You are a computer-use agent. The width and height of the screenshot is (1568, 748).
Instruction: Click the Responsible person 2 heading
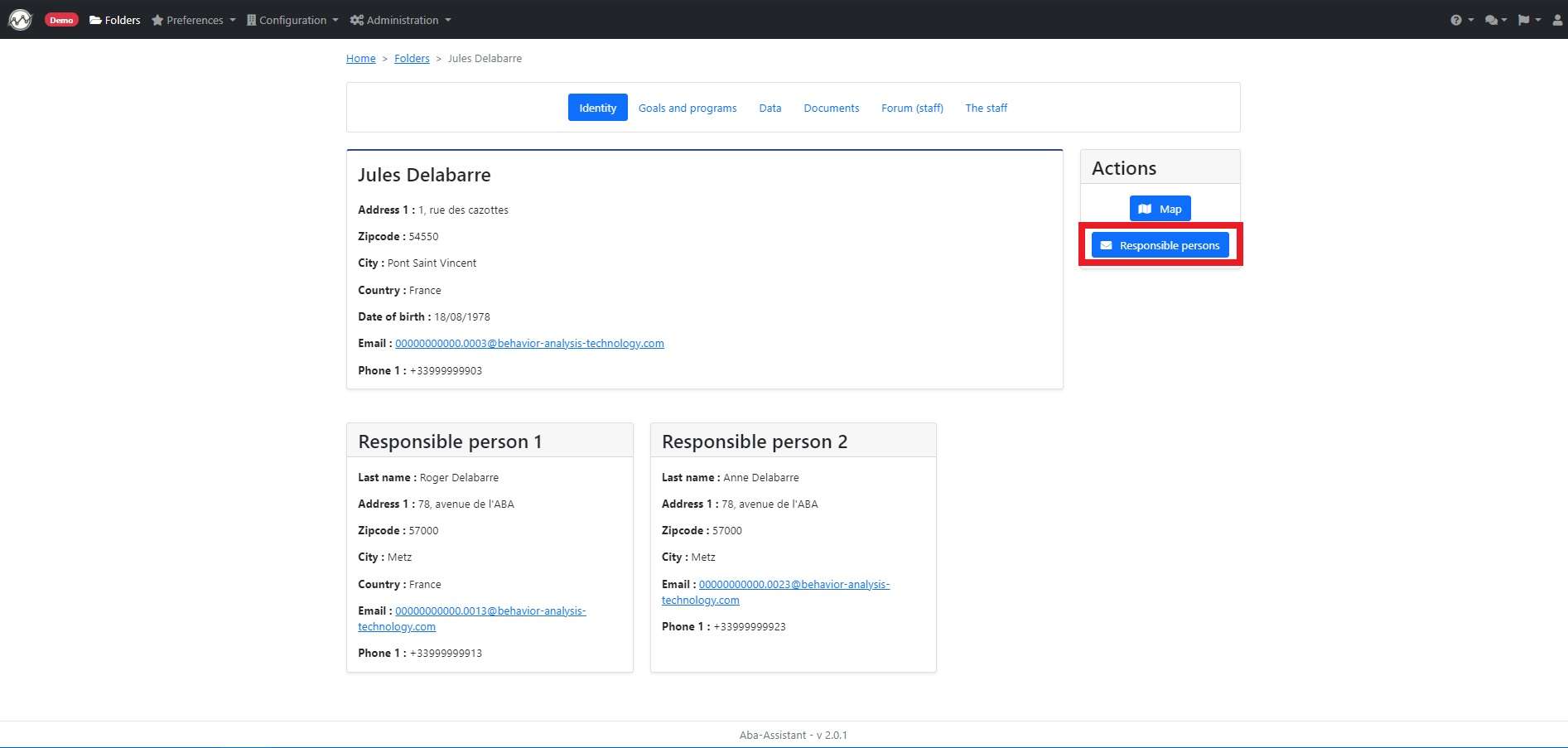pyautogui.click(x=755, y=442)
